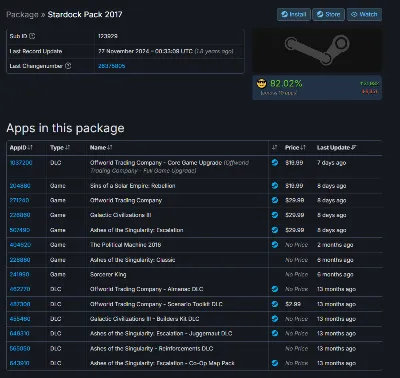
Task: Click the Sub ID number value
Action: coord(107,36)
